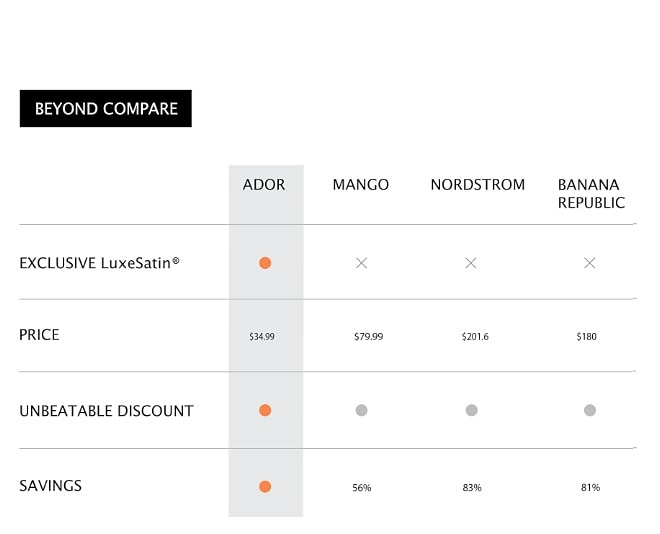Click the X mark under NORDSTROM

click(x=471, y=263)
